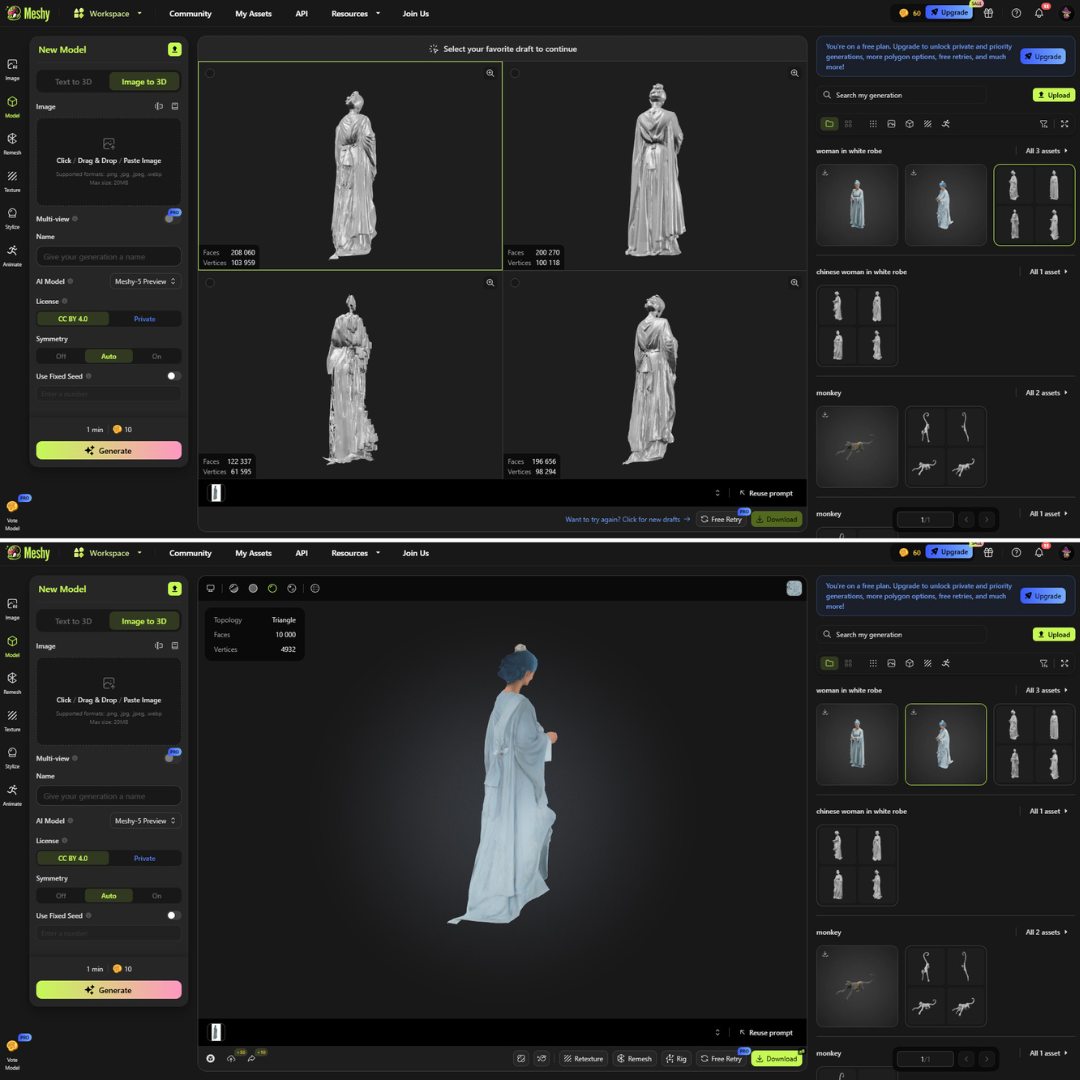Switch to the Image to 3D tab in lower window

pyautogui.click(x=144, y=621)
